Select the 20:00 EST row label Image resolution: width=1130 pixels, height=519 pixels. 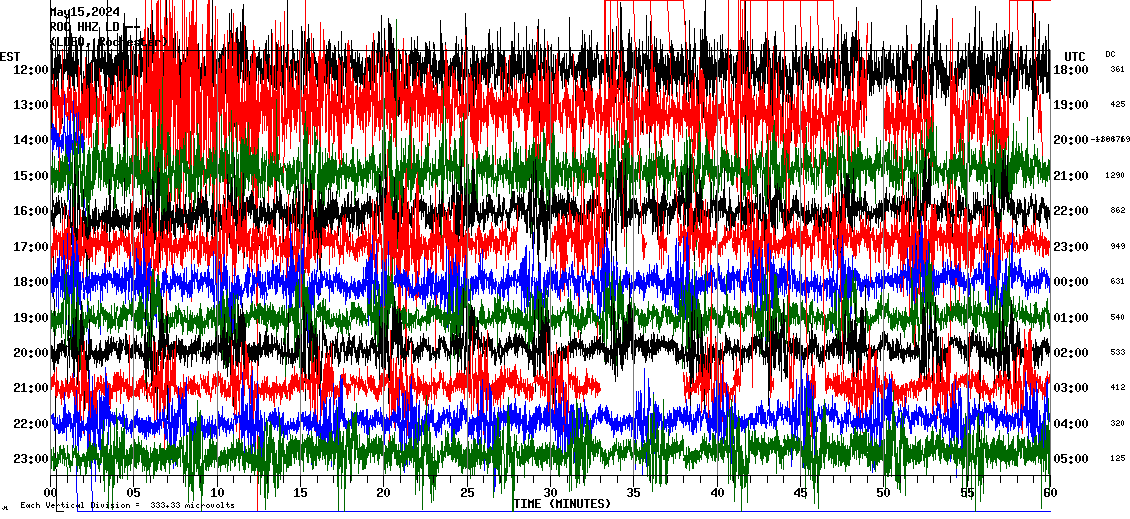[x=30, y=353]
